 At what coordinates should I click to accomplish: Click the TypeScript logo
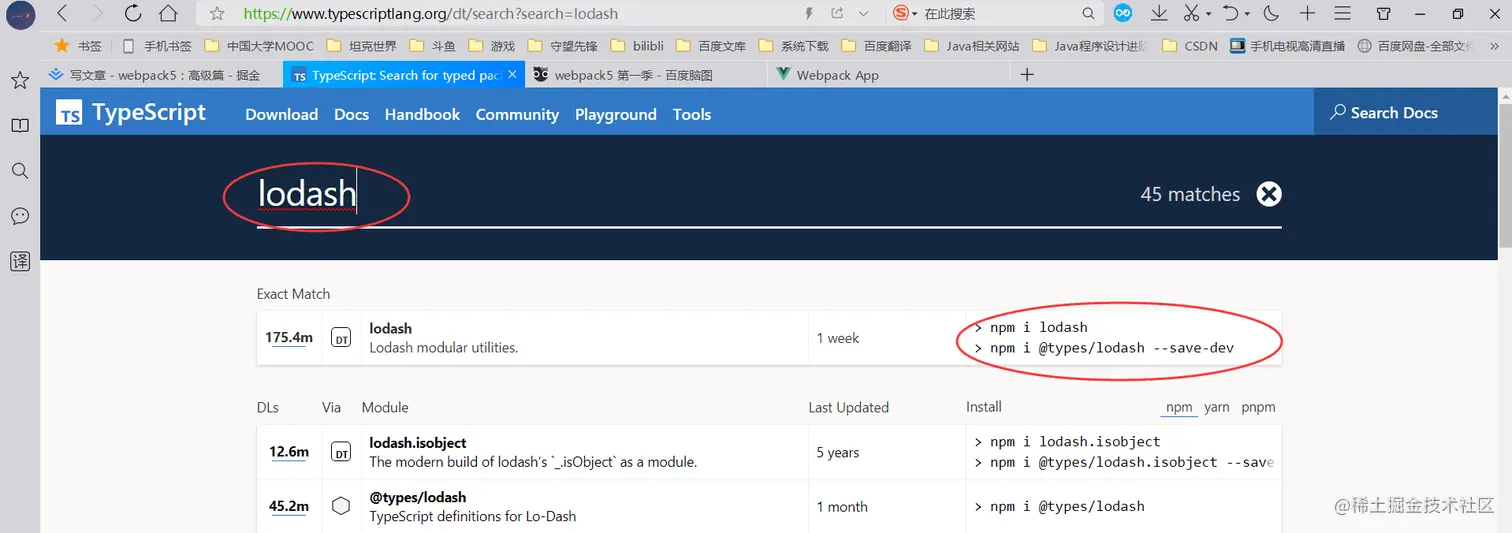(131, 113)
